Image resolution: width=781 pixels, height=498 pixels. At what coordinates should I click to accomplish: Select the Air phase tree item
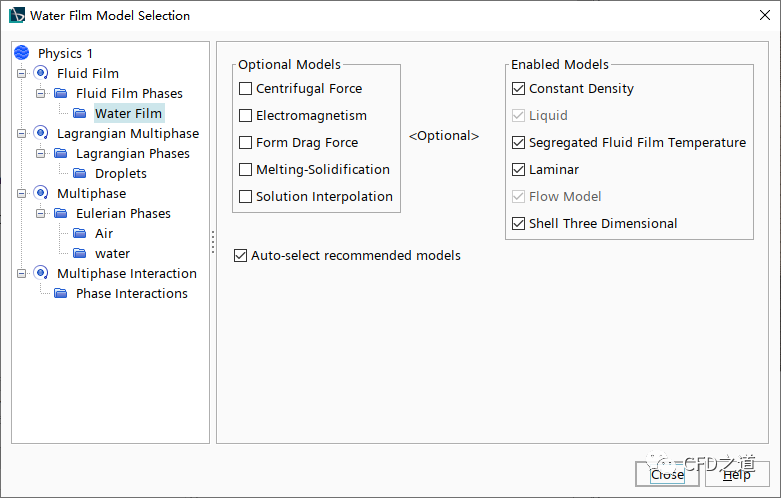click(x=104, y=233)
